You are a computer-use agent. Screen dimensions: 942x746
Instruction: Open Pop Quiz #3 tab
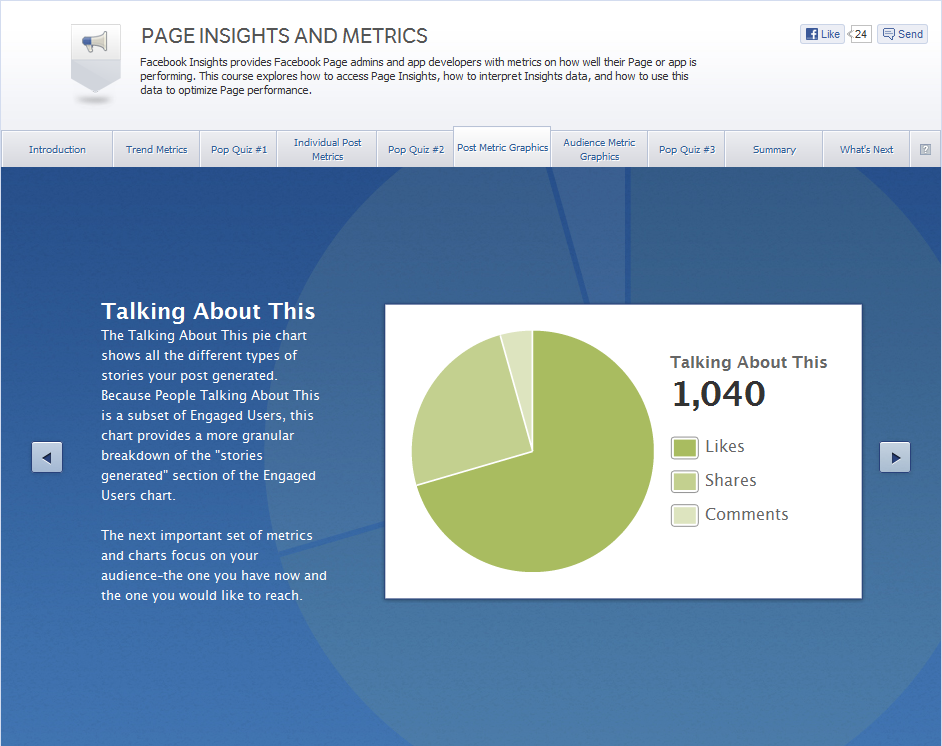coord(687,150)
